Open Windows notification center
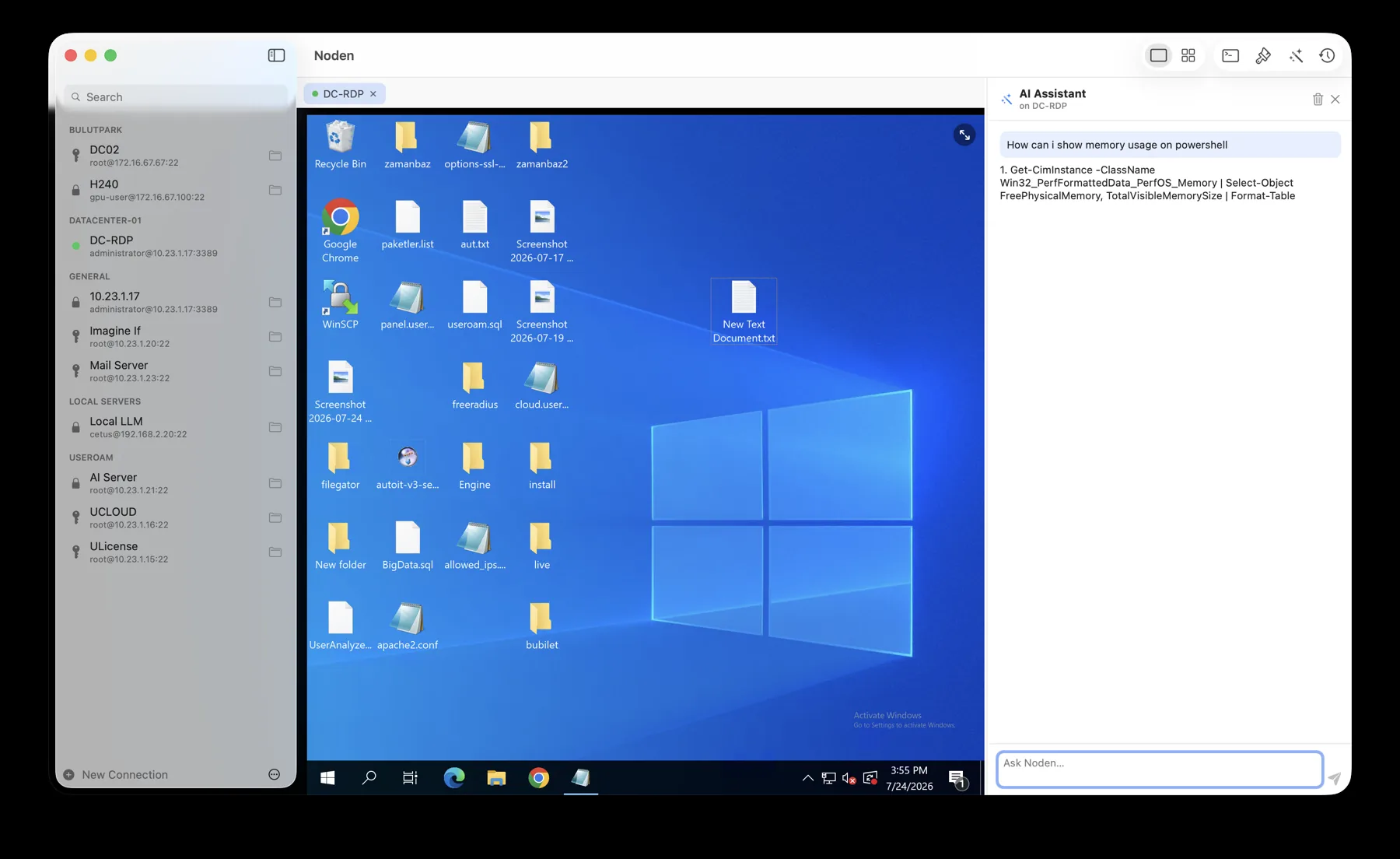1400x859 pixels. pos(957,777)
